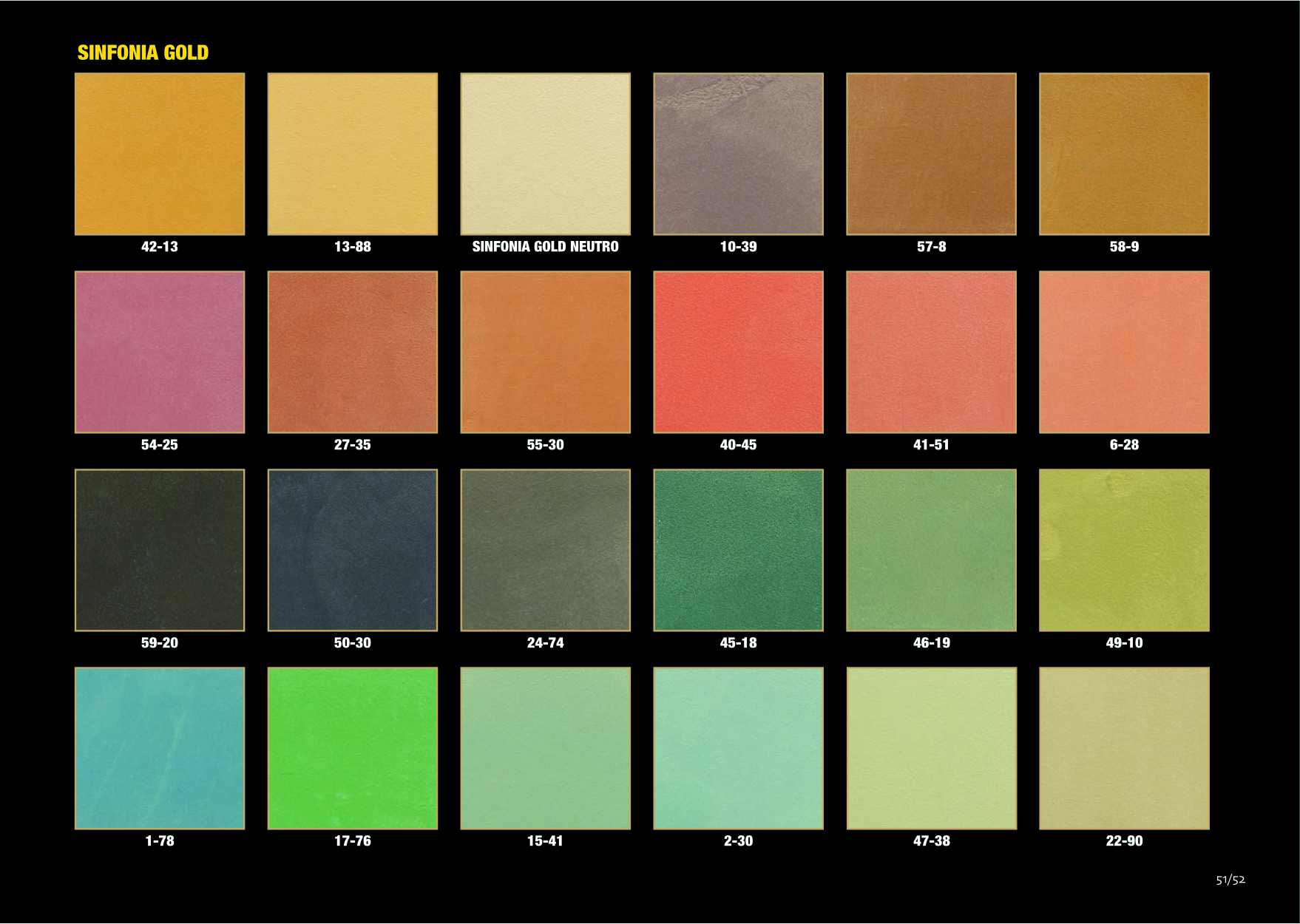Click the label text 2-30
1300x924 pixels.
pos(739,841)
